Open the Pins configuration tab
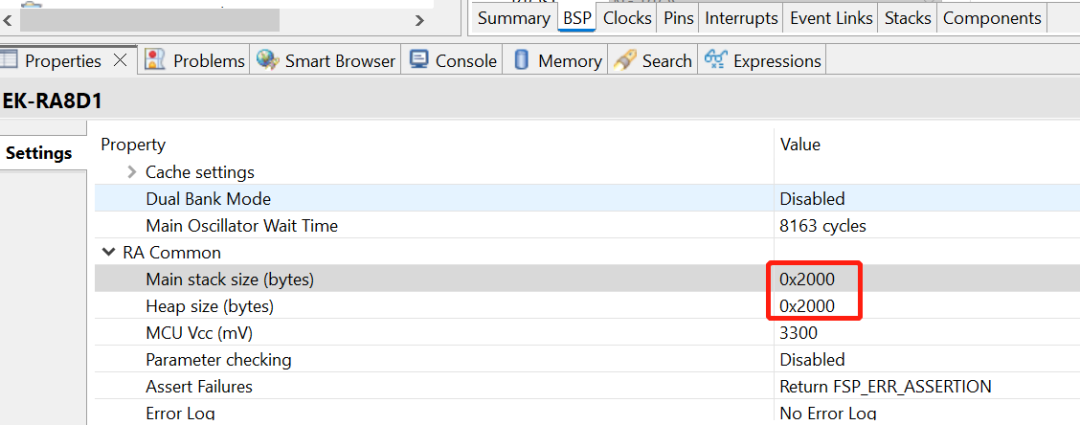This screenshot has width=1080, height=425. click(678, 18)
